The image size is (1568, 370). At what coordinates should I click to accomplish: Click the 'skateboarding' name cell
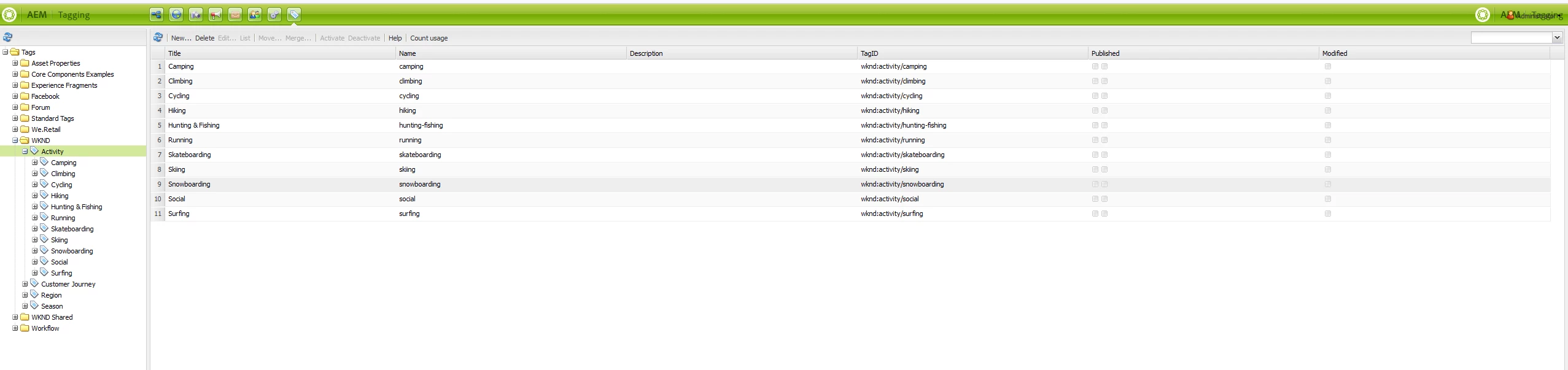tap(511, 155)
